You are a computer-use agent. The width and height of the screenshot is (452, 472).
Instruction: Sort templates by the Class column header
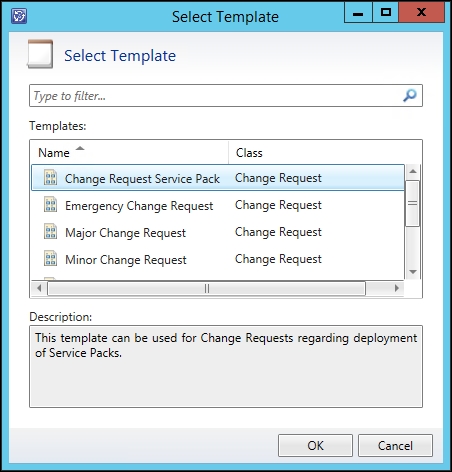coord(325,153)
